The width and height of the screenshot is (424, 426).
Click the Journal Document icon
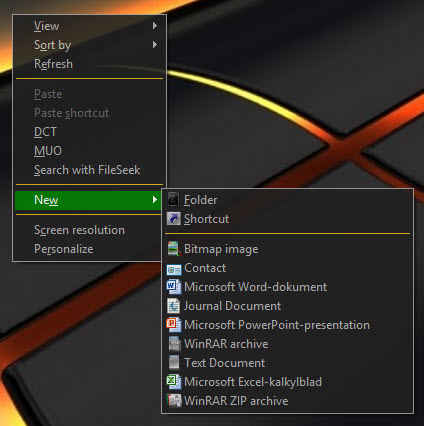click(x=174, y=306)
